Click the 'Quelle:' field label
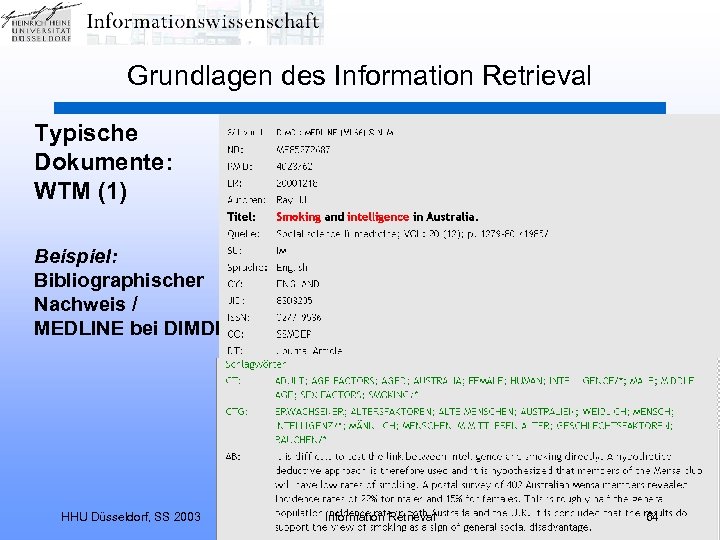This screenshot has width=720, height=540. 243,234
